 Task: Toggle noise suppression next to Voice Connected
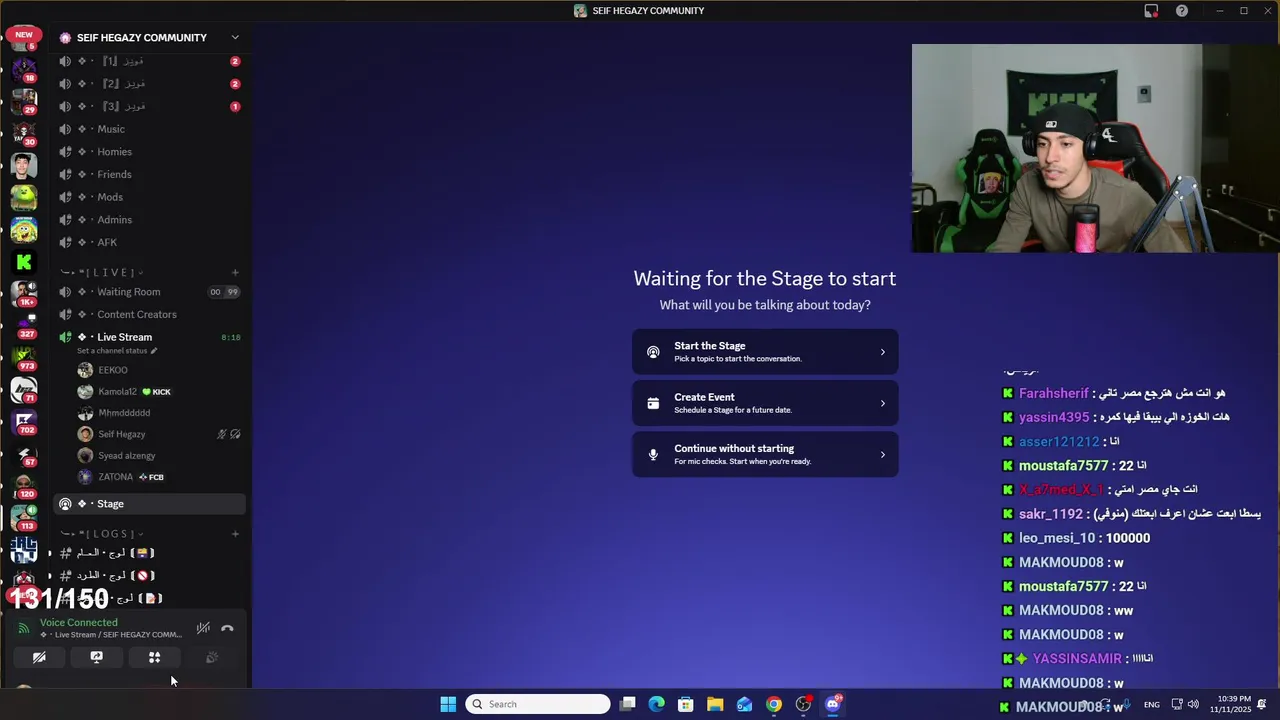[203, 628]
